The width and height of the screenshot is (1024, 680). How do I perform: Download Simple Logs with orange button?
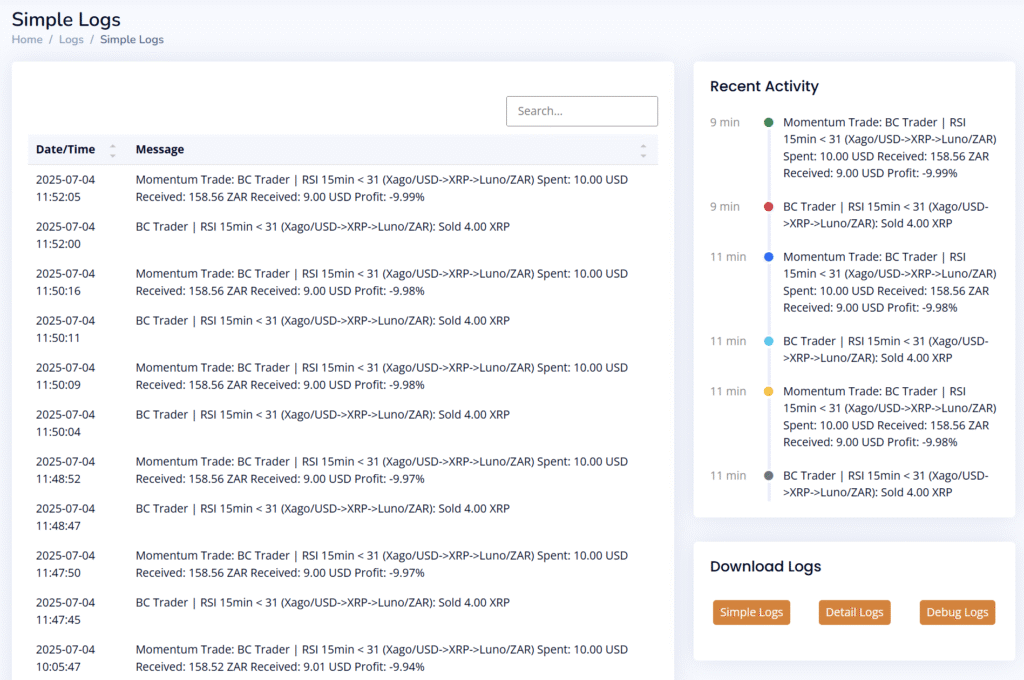[x=751, y=612]
